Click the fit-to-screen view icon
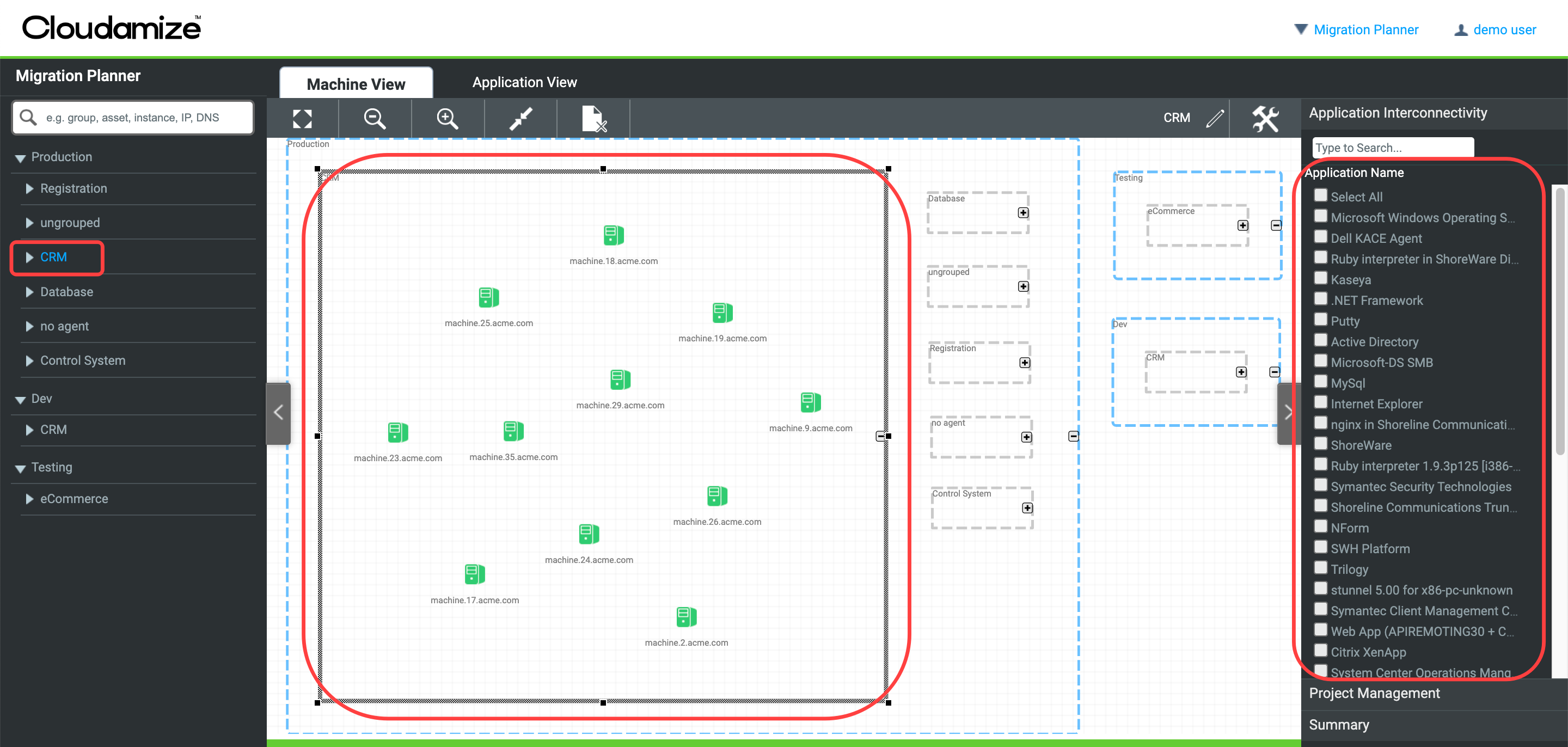The height and width of the screenshot is (747, 1568). [303, 118]
